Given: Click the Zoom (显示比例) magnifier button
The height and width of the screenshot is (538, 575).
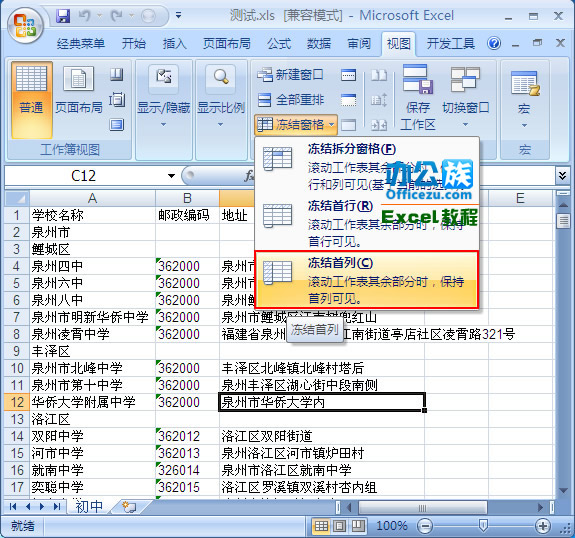Looking at the screenshot, I should (x=221, y=78).
